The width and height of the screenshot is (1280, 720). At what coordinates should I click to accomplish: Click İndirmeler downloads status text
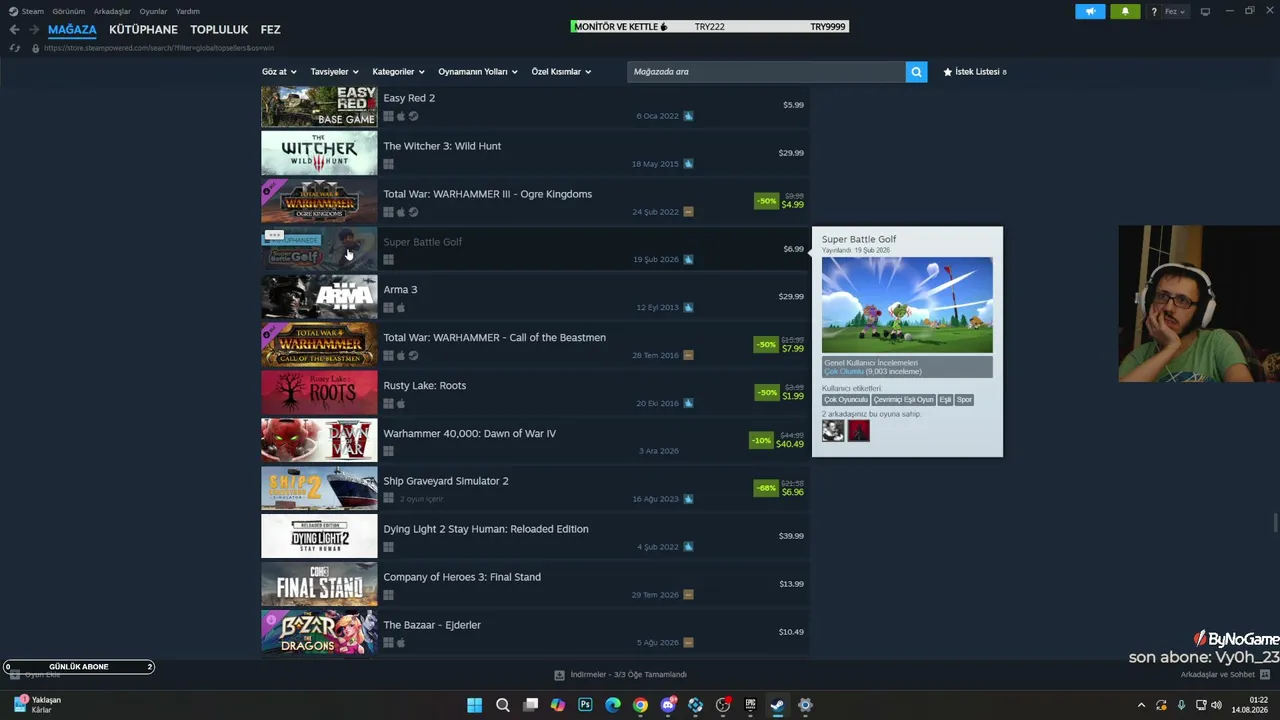point(628,675)
